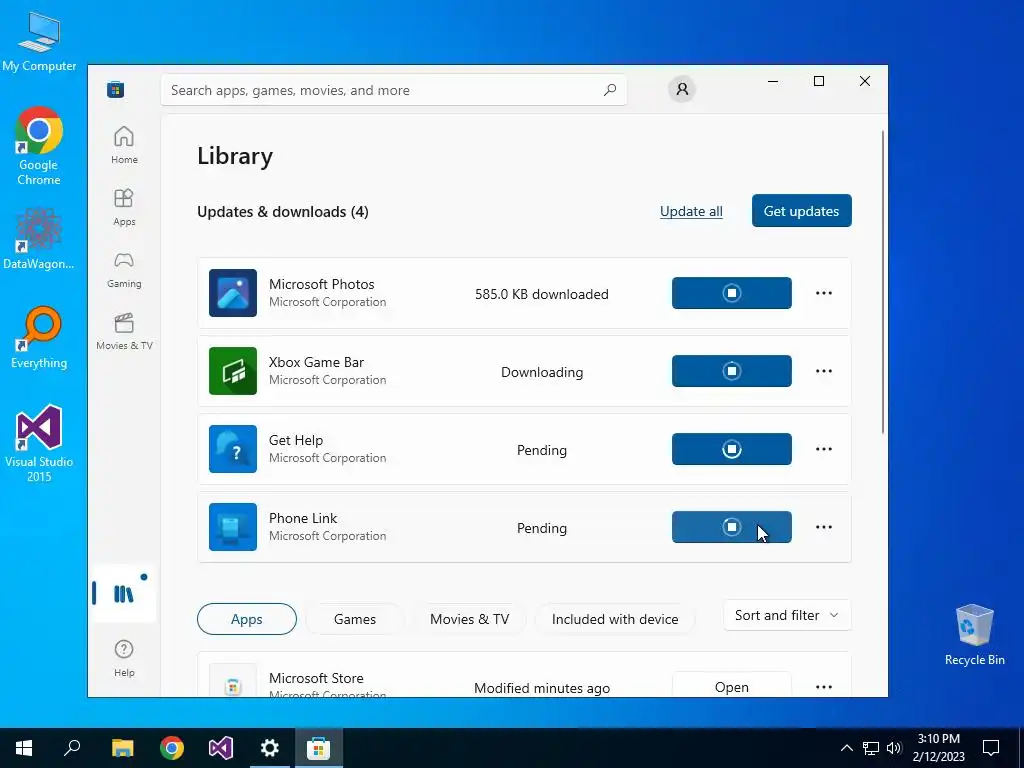
Task: Click the Phone Link app icon
Action: pyautogui.click(x=233, y=527)
